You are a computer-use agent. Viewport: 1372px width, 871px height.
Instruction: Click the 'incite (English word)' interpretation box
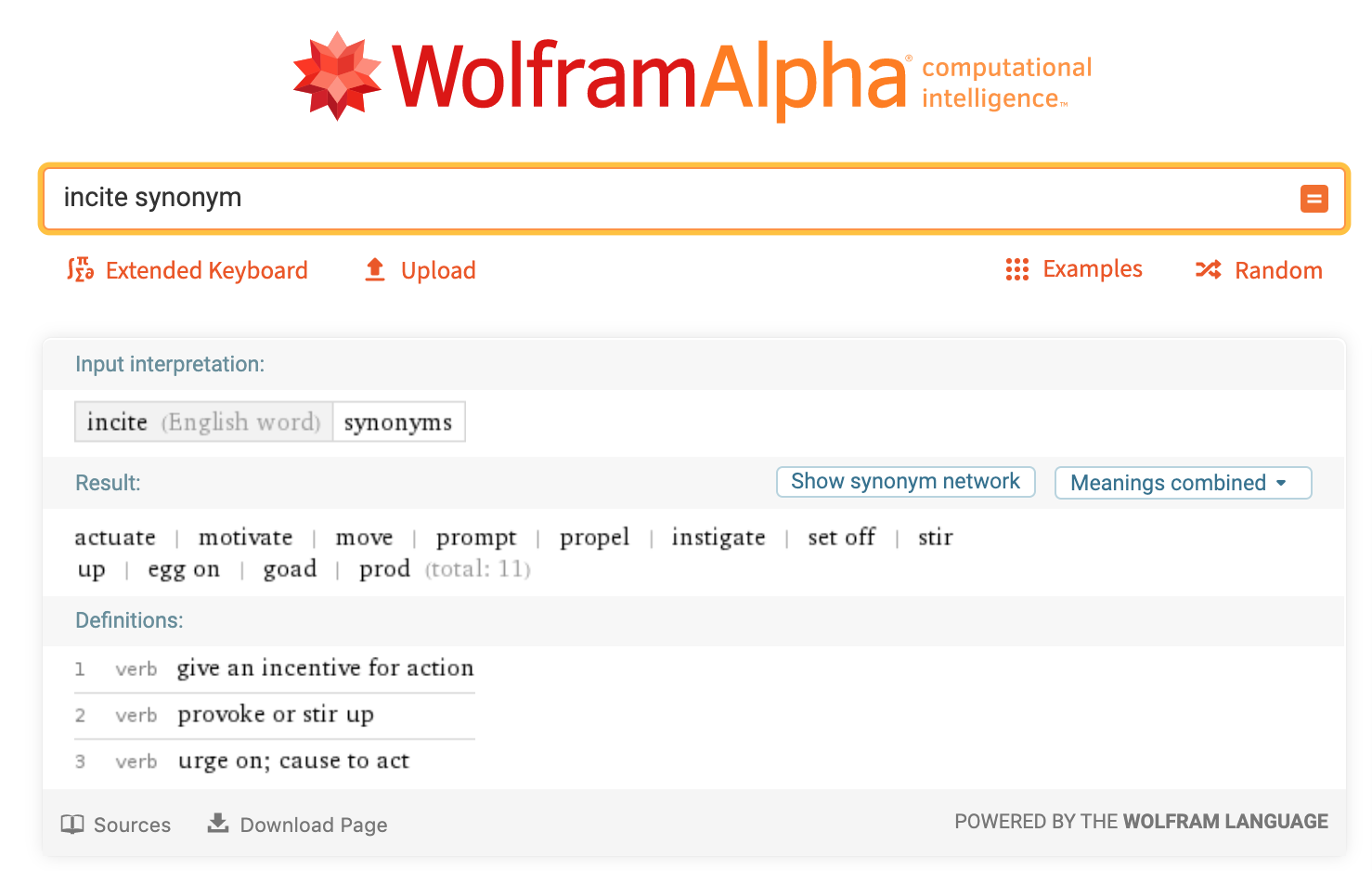[x=203, y=422]
